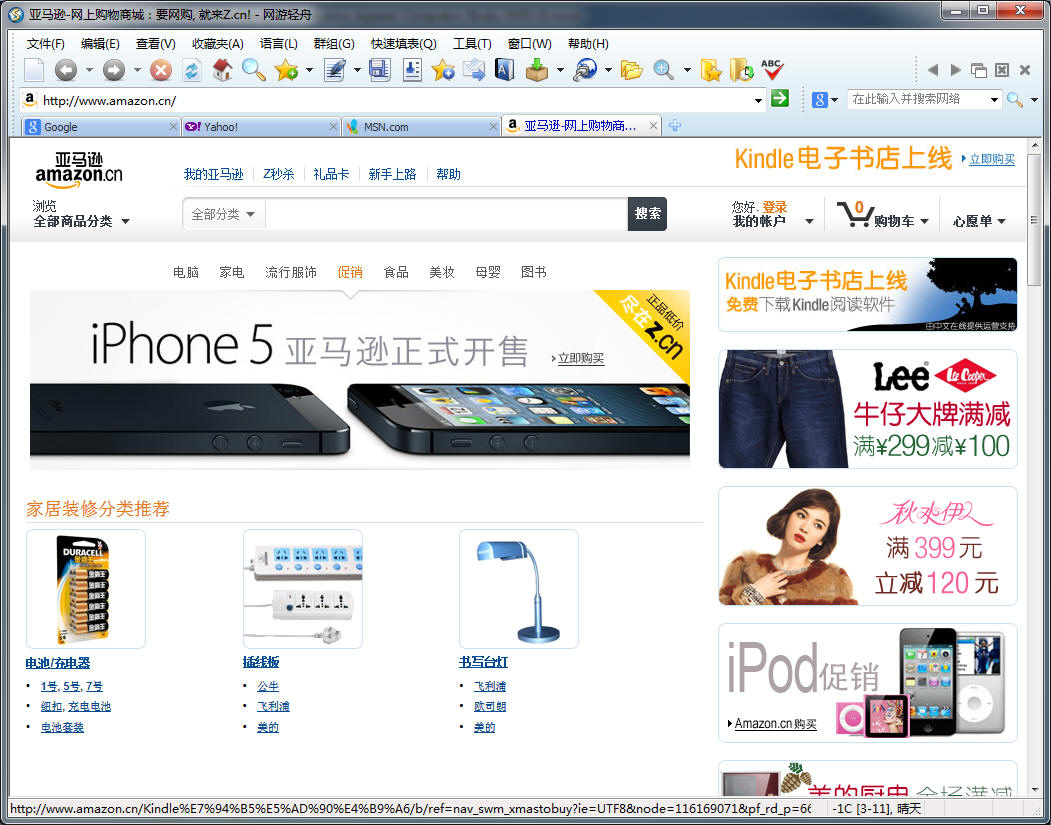Open the 工具(T) menu
Screen dimensions: 1051x825
tap(473, 44)
